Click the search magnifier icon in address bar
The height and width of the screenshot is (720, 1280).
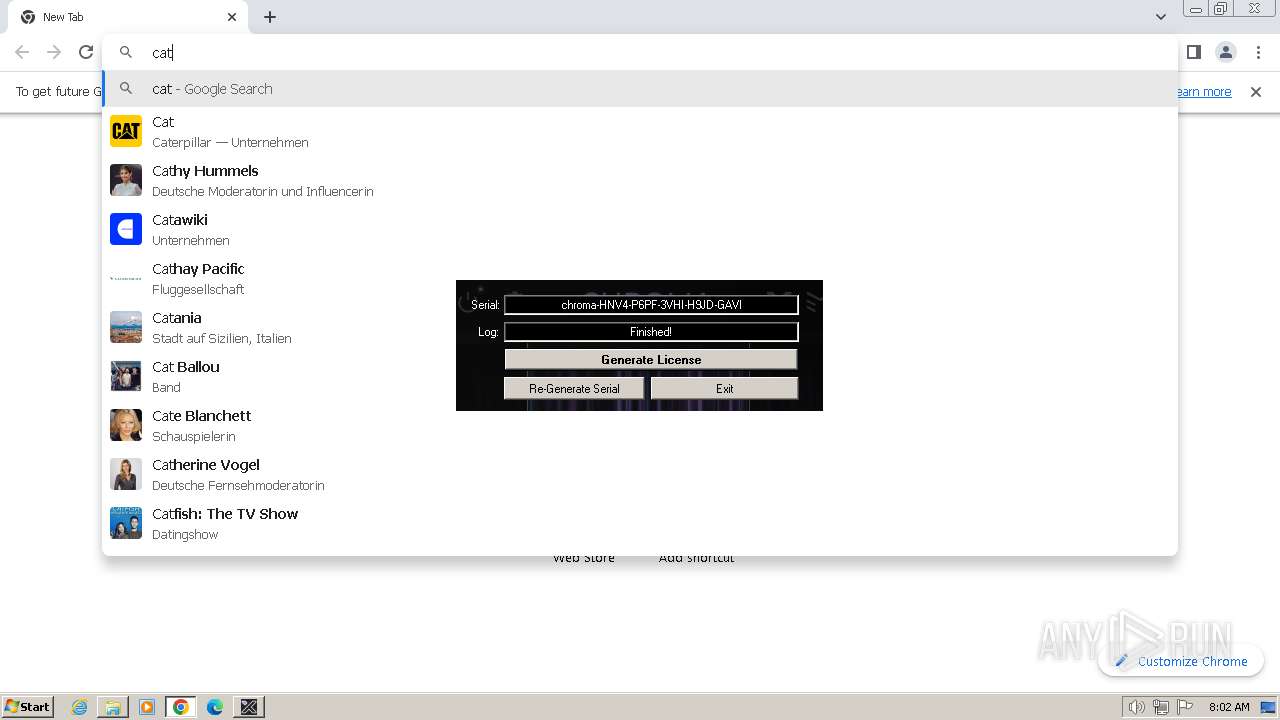point(126,52)
